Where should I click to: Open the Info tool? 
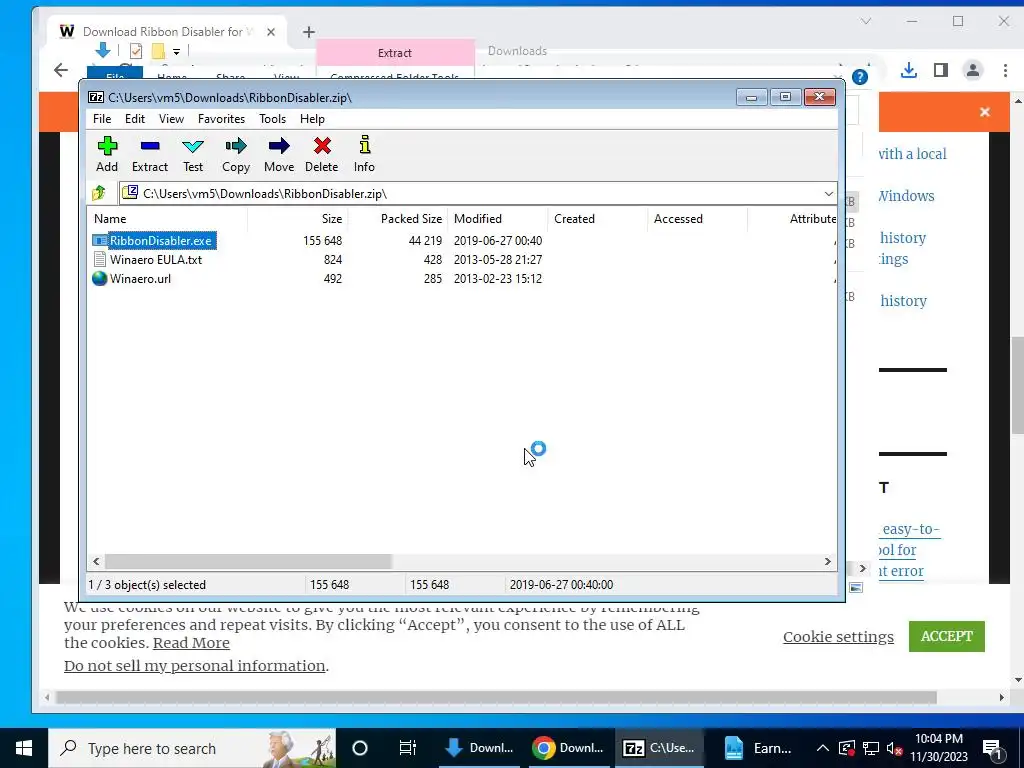(x=364, y=154)
